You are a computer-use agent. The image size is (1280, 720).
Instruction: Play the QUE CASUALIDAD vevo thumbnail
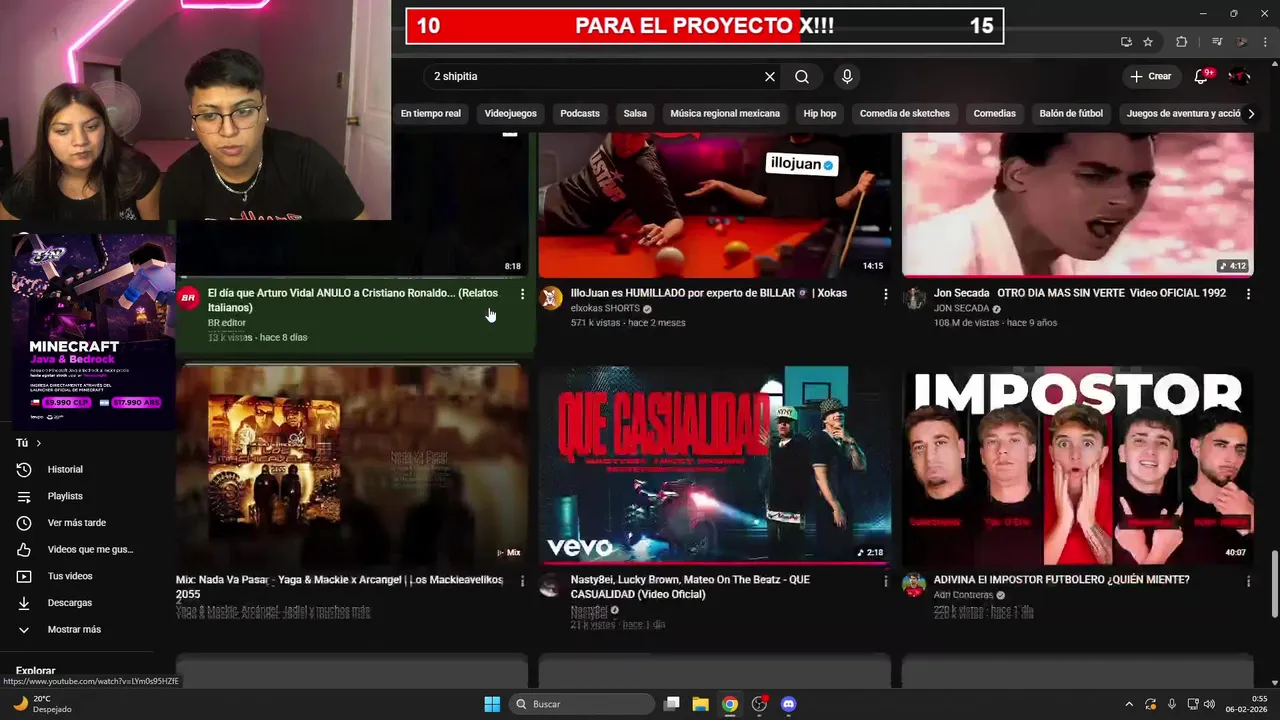(714, 464)
